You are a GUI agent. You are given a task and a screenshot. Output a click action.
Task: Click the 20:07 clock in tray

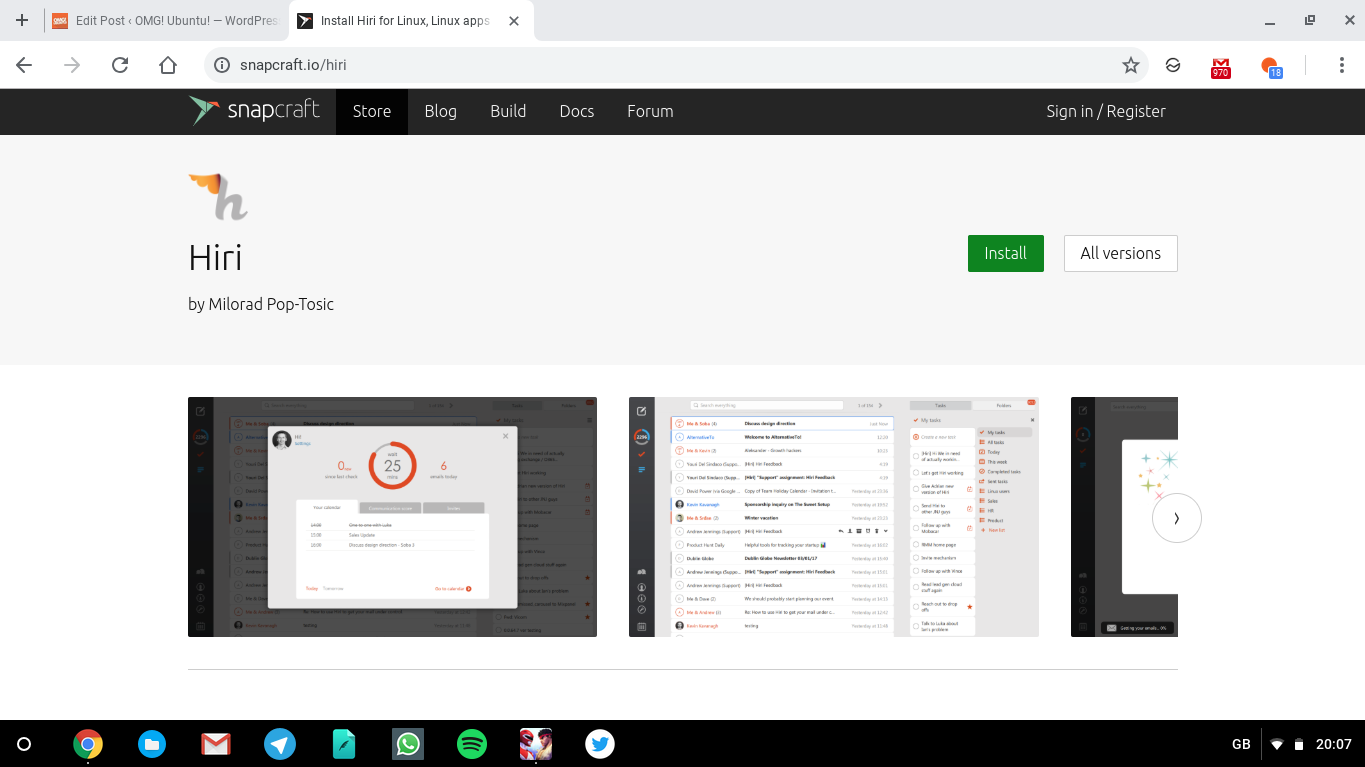pos(1334,744)
